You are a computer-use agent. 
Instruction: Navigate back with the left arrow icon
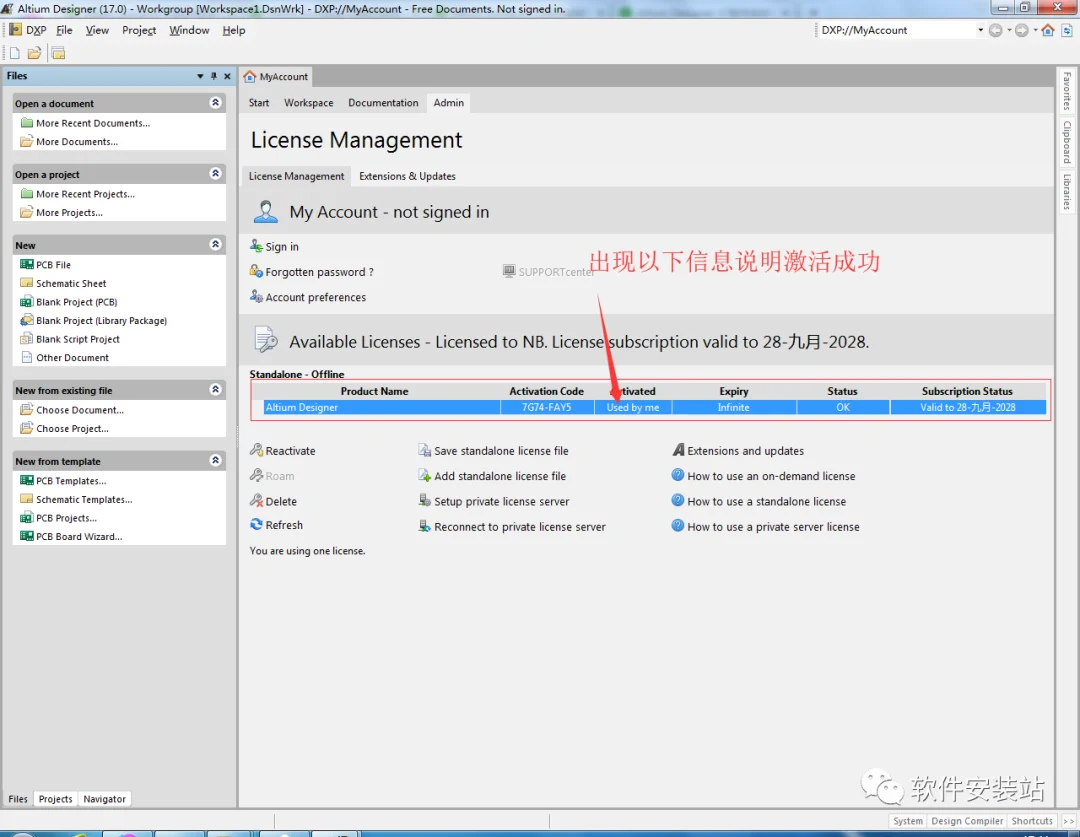[995, 30]
